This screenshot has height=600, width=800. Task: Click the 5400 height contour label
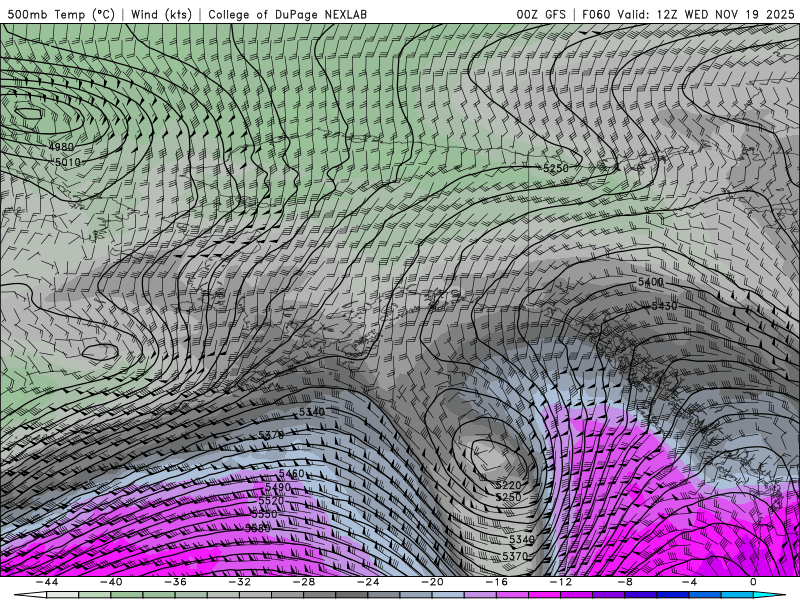click(x=651, y=282)
